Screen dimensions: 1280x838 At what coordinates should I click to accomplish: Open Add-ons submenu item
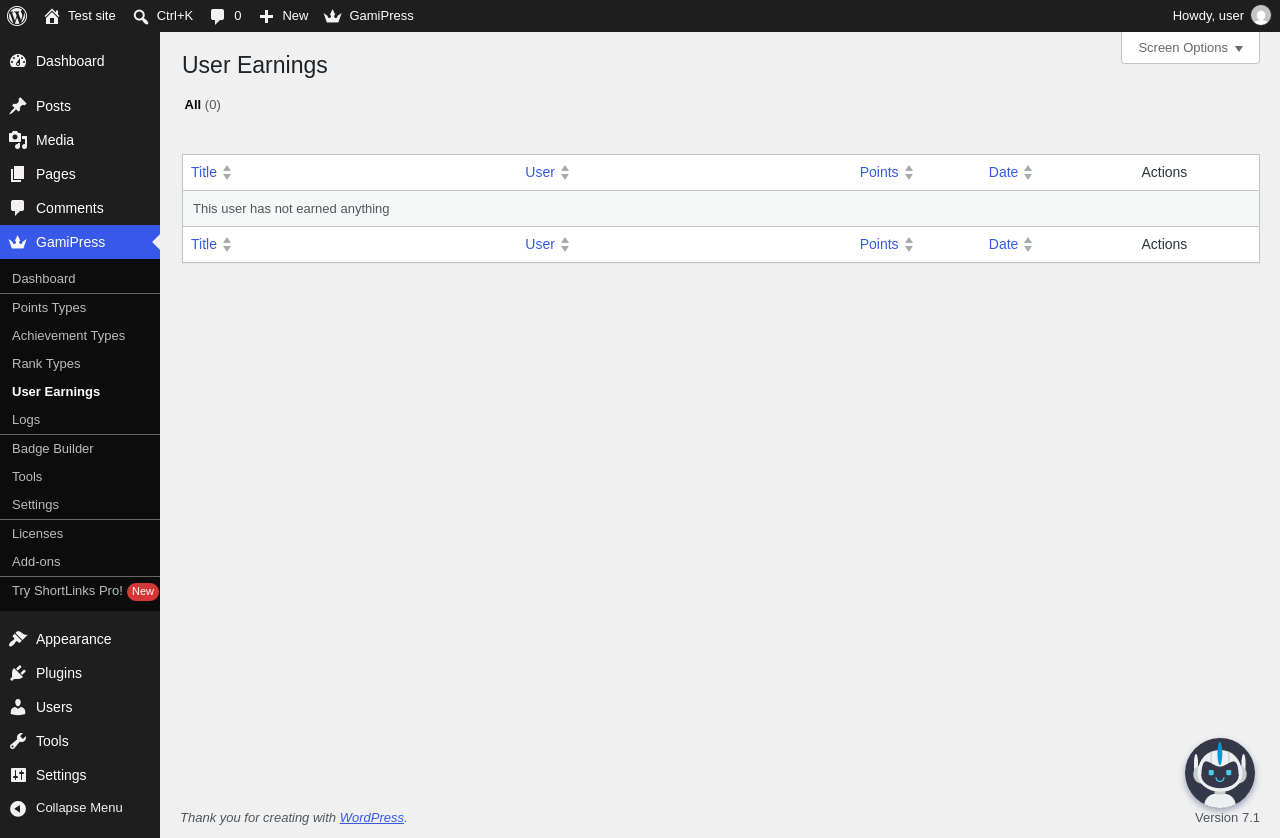tap(80, 561)
